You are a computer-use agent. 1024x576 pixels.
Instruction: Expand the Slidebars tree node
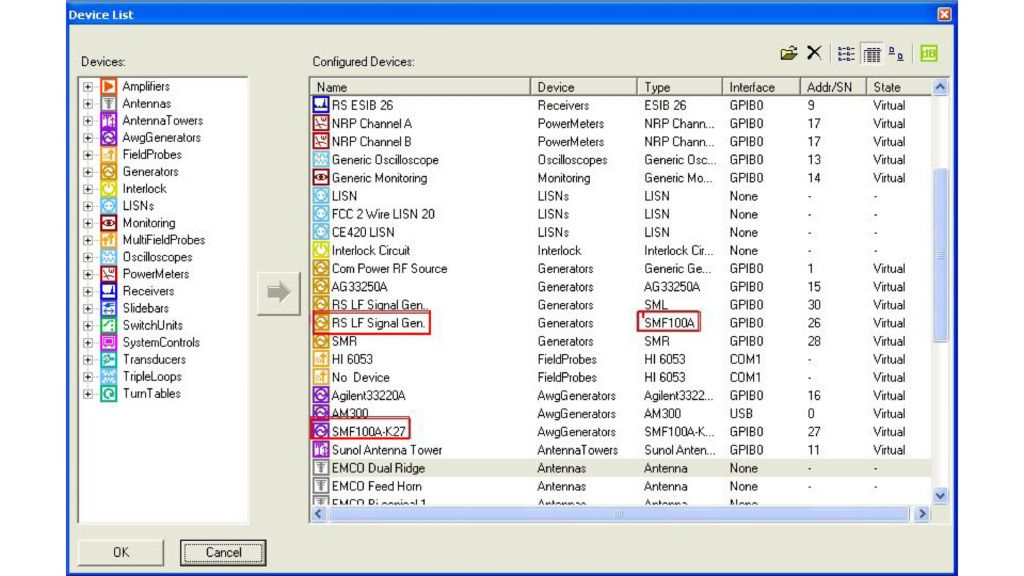click(x=88, y=308)
